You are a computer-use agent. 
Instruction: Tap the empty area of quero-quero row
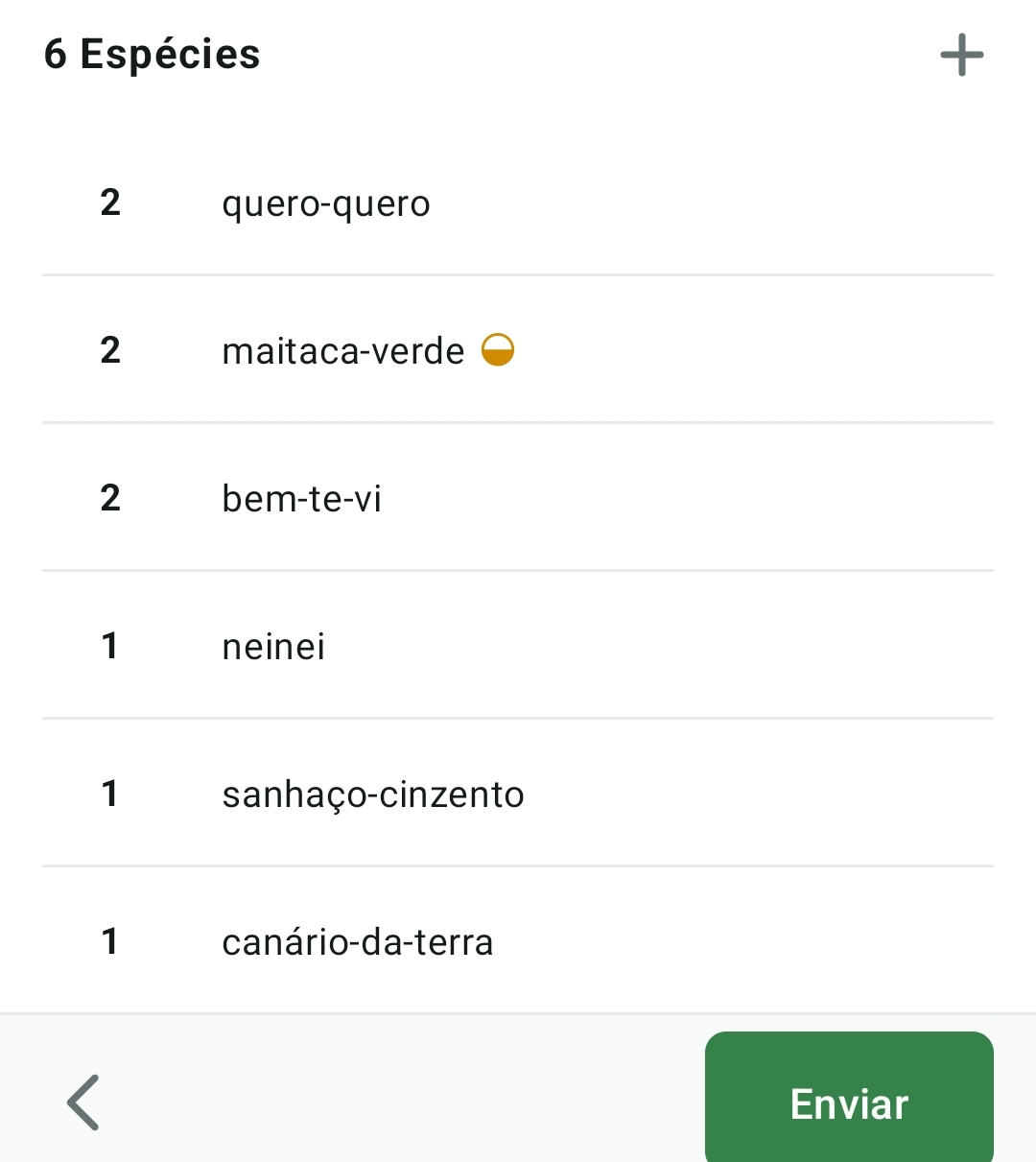pyautogui.click(x=719, y=202)
